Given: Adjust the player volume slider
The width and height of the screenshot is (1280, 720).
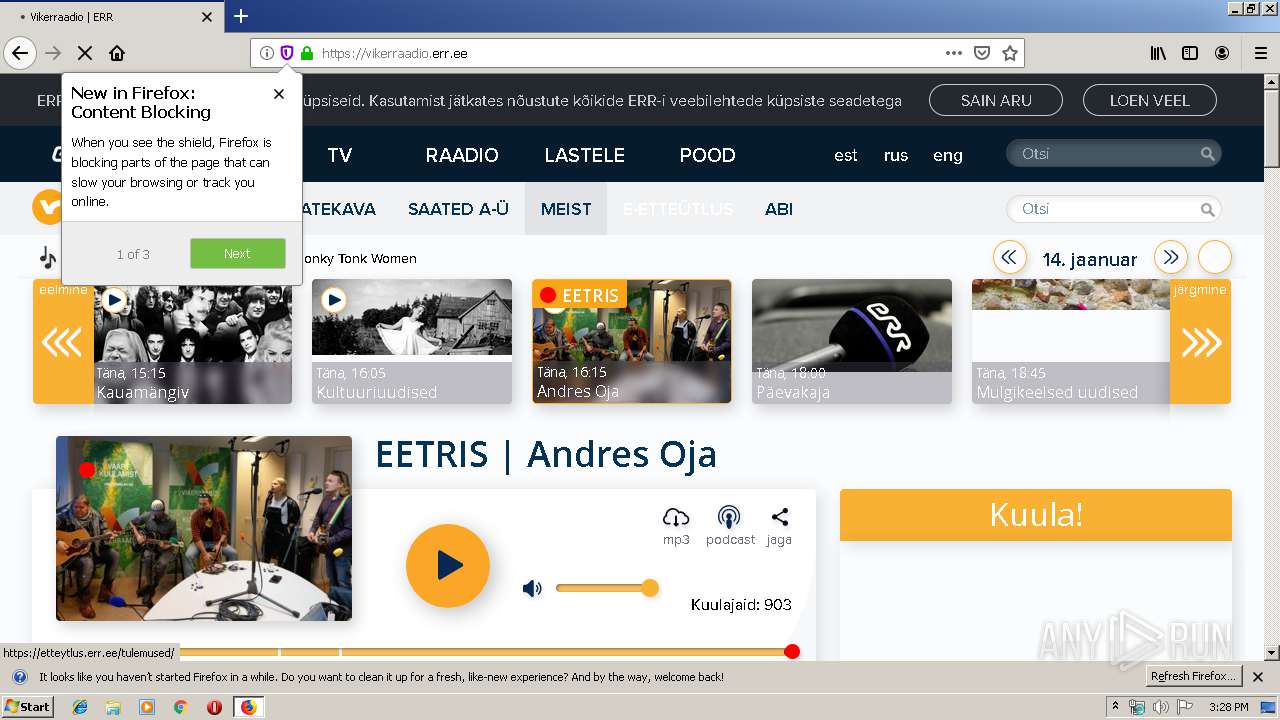Looking at the screenshot, I should click(x=607, y=588).
